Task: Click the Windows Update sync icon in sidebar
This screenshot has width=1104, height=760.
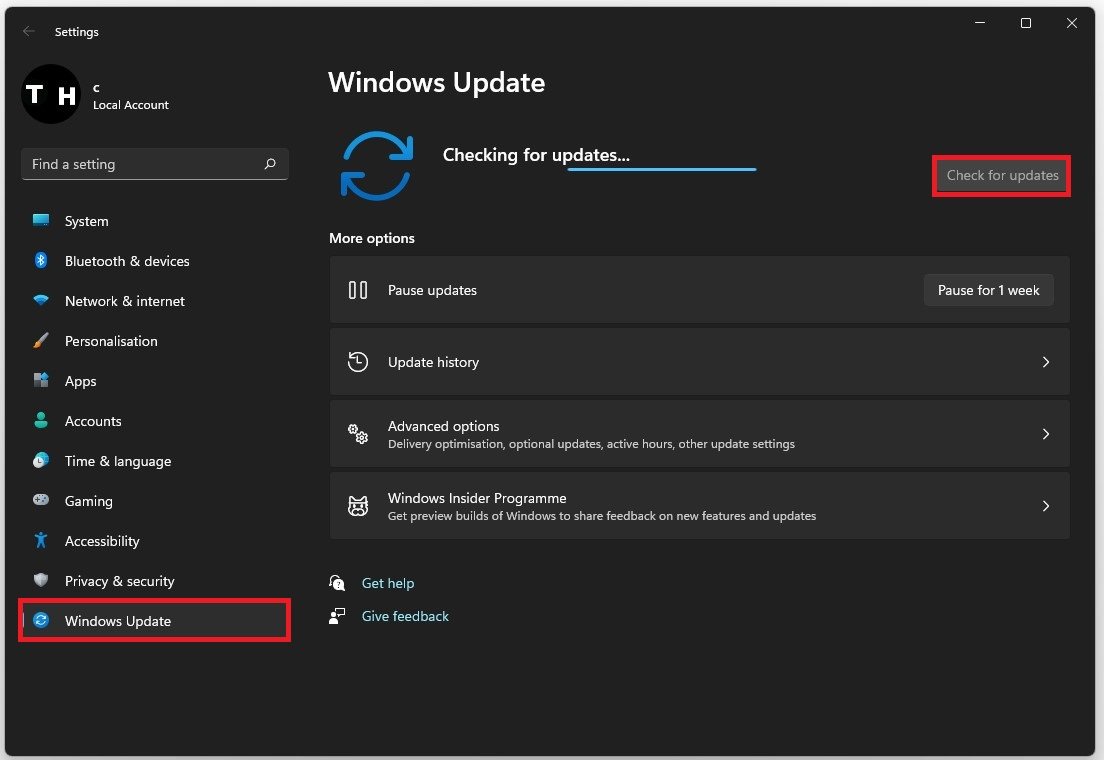Action: point(41,620)
